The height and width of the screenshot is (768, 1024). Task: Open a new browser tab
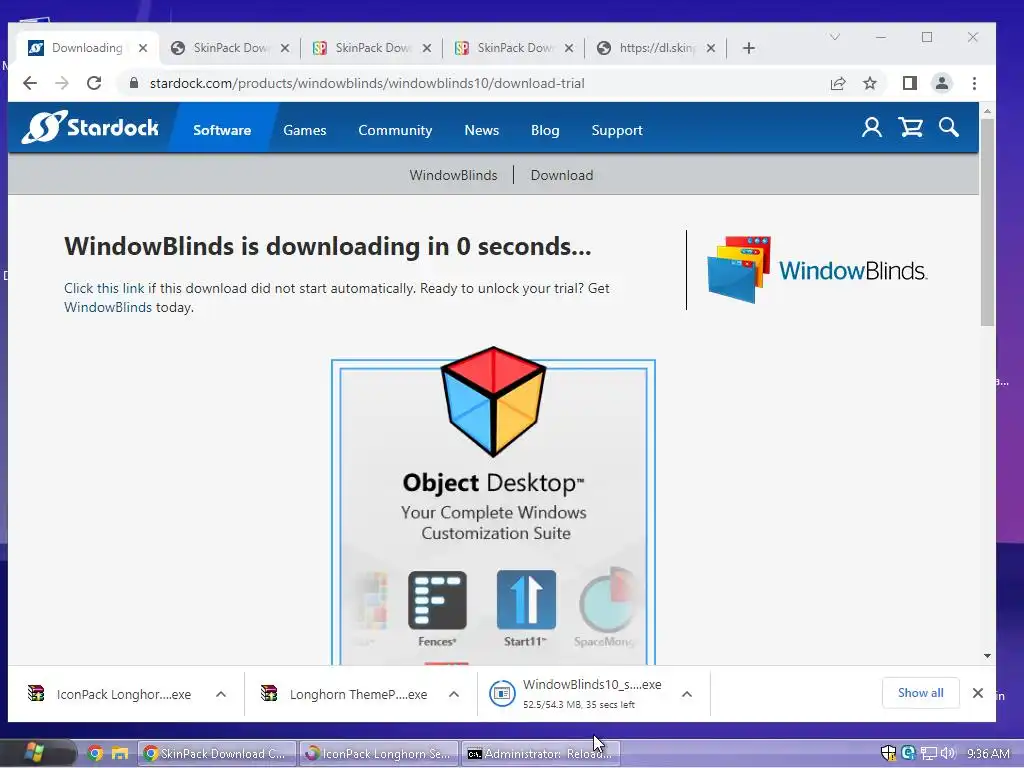coord(749,48)
